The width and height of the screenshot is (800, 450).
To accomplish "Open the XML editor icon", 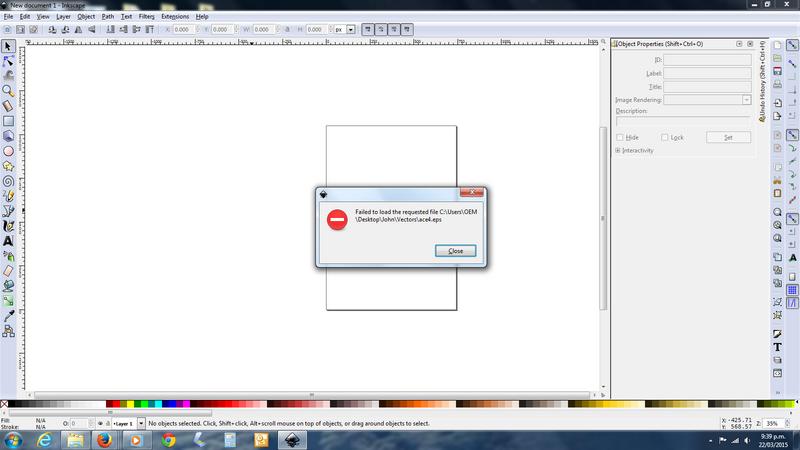I will pyautogui.click(x=777, y=373).
